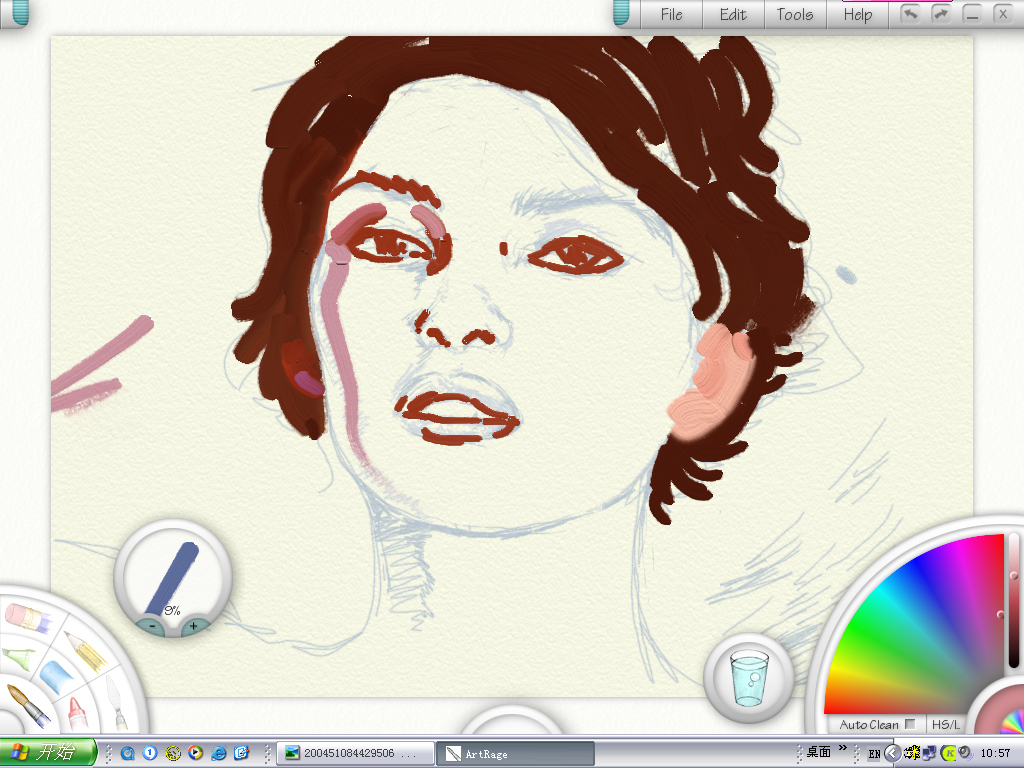The image size is (1024, 768).
Task: Decrease tool size with the minus button
Action: click(x=152, y=626)
